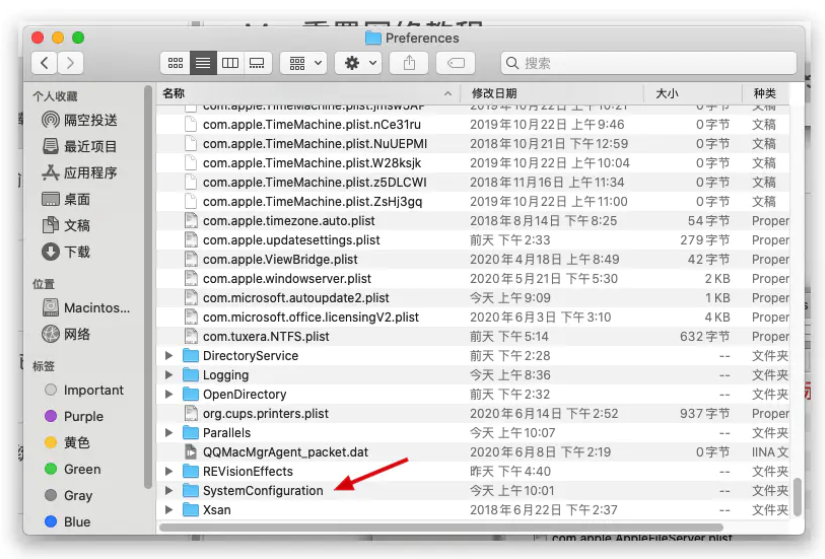
Task: Expand the Logging folder
Action: click(x=169, y=375)
